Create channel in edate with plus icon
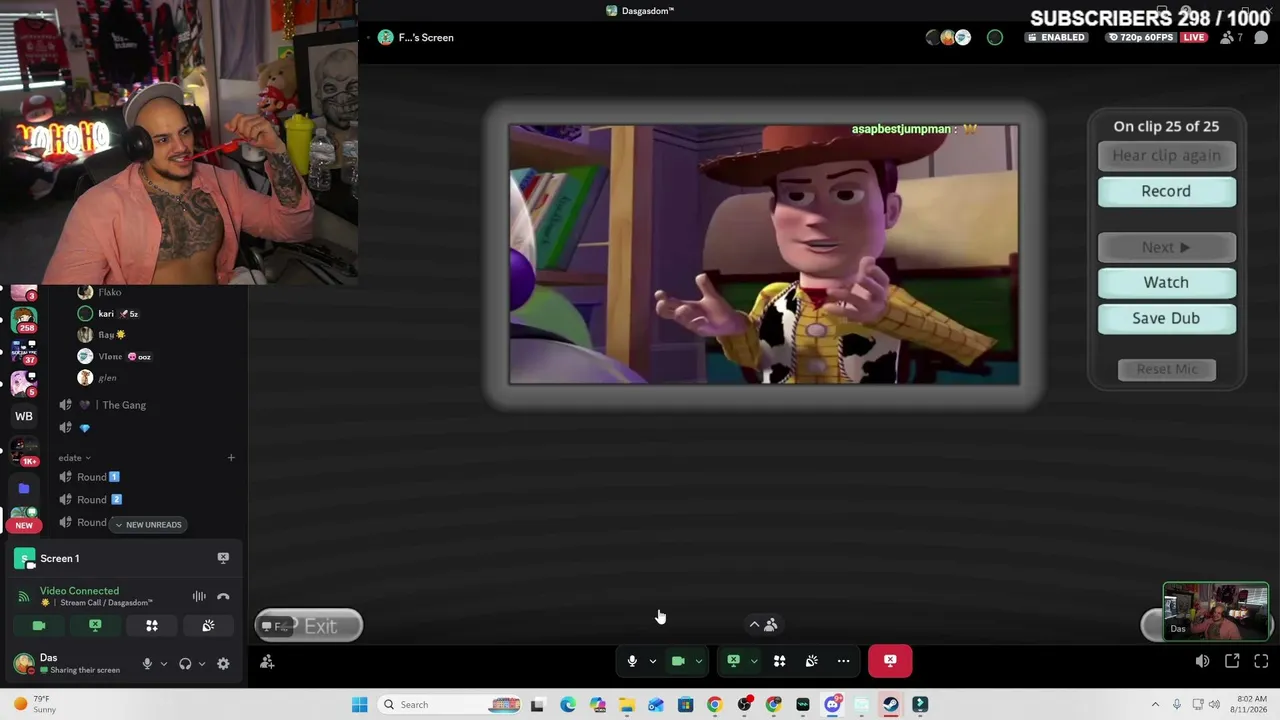The image size is (1280, 720). point(231,458)
